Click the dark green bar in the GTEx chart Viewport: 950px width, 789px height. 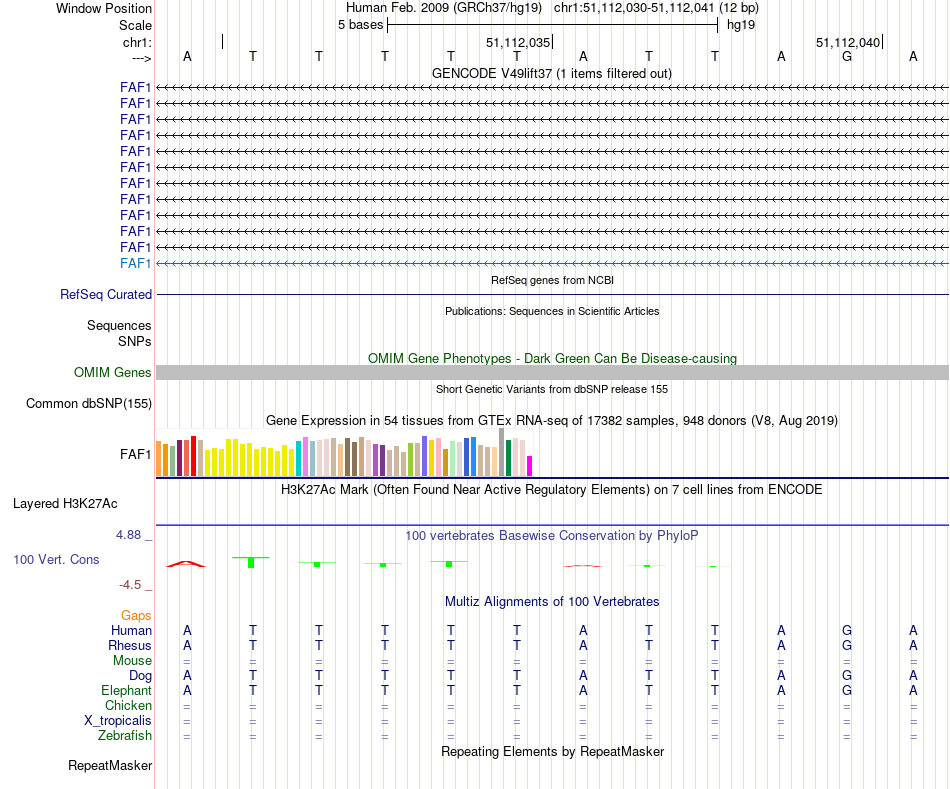(x=508, y=458)
